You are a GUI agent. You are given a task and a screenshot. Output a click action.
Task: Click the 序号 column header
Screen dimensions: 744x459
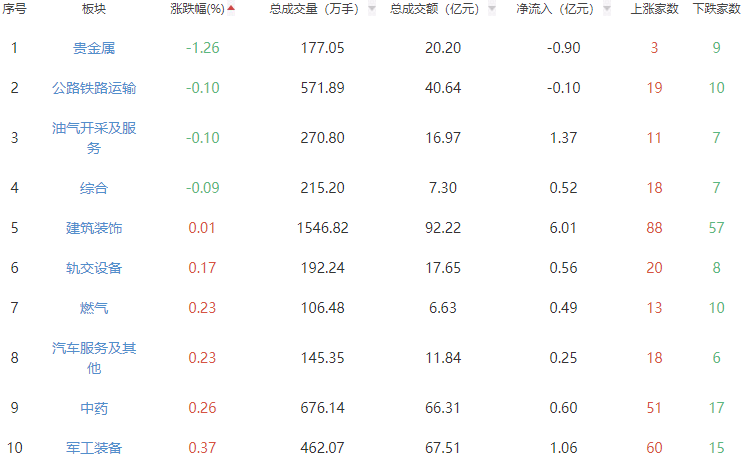click(15, 9)
